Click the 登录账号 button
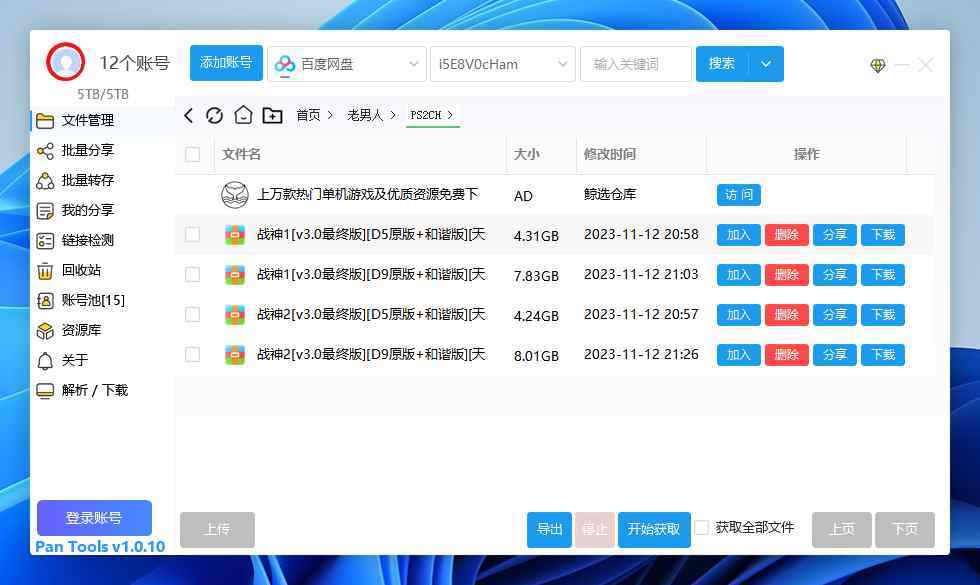This screenshot has height=585, width=980. tap(94, 518)
